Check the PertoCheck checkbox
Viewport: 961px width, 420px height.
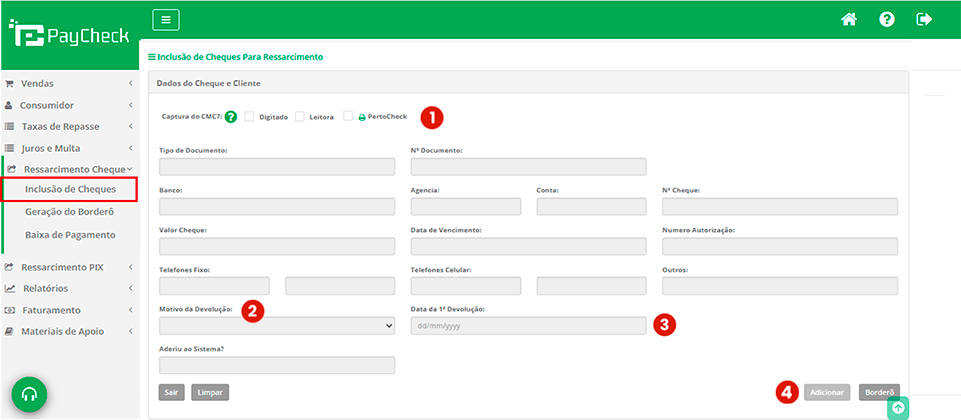click(x=348, y=116)
